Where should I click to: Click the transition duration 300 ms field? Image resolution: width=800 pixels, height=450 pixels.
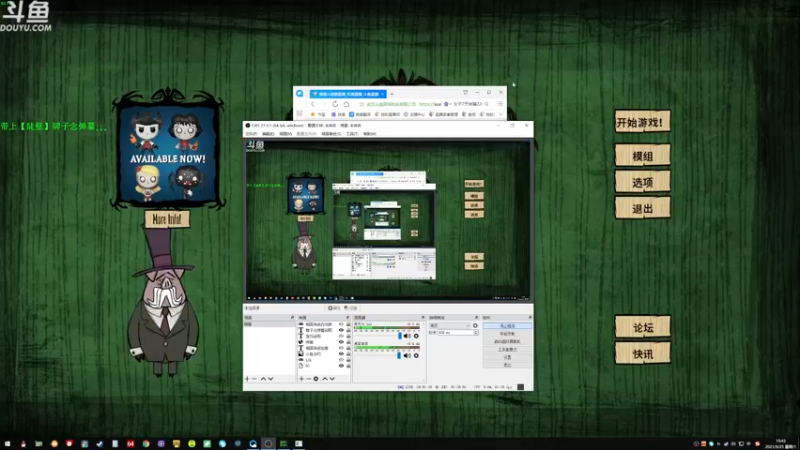(456, 333)
